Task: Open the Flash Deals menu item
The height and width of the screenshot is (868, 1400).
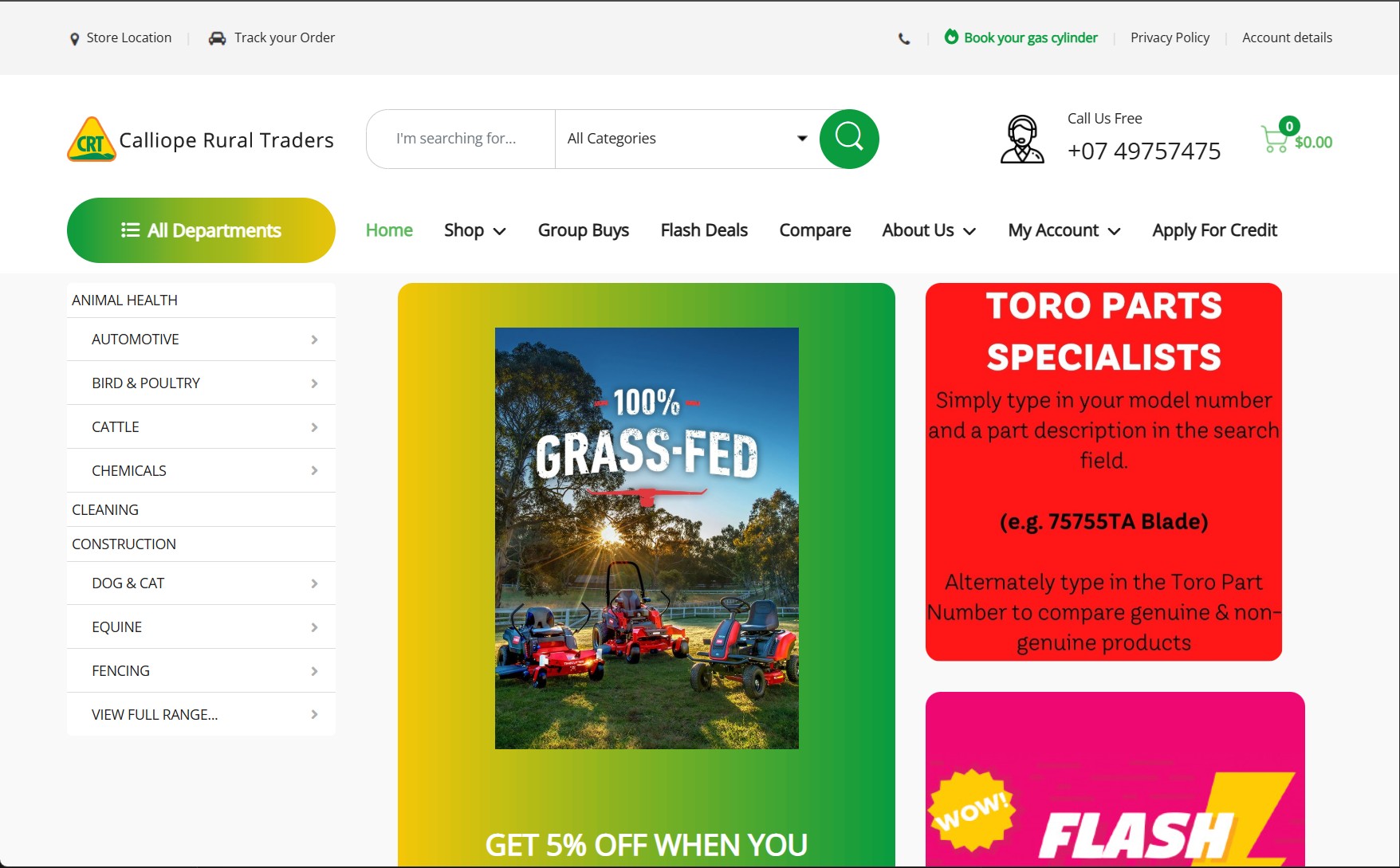Action: [704, 230]
